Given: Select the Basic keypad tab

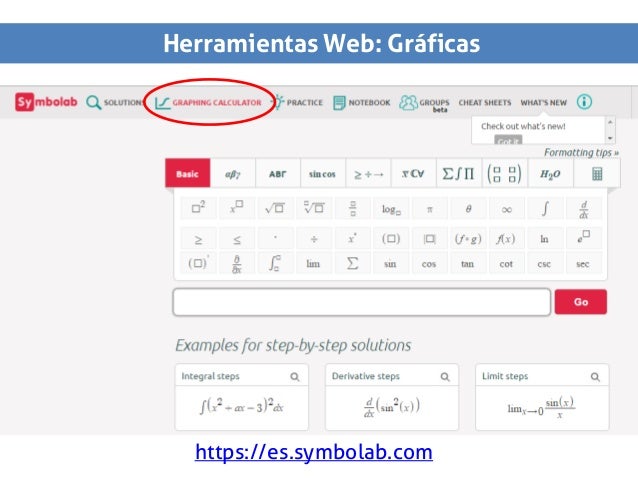Looking at the screenshot, I should (x=188, y=173).
